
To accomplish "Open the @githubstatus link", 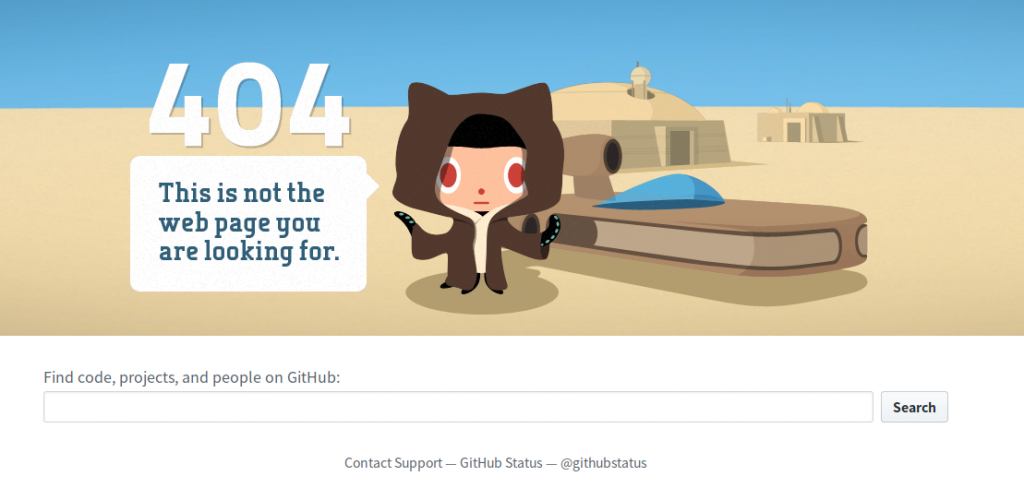I will (x=603, y=463).
